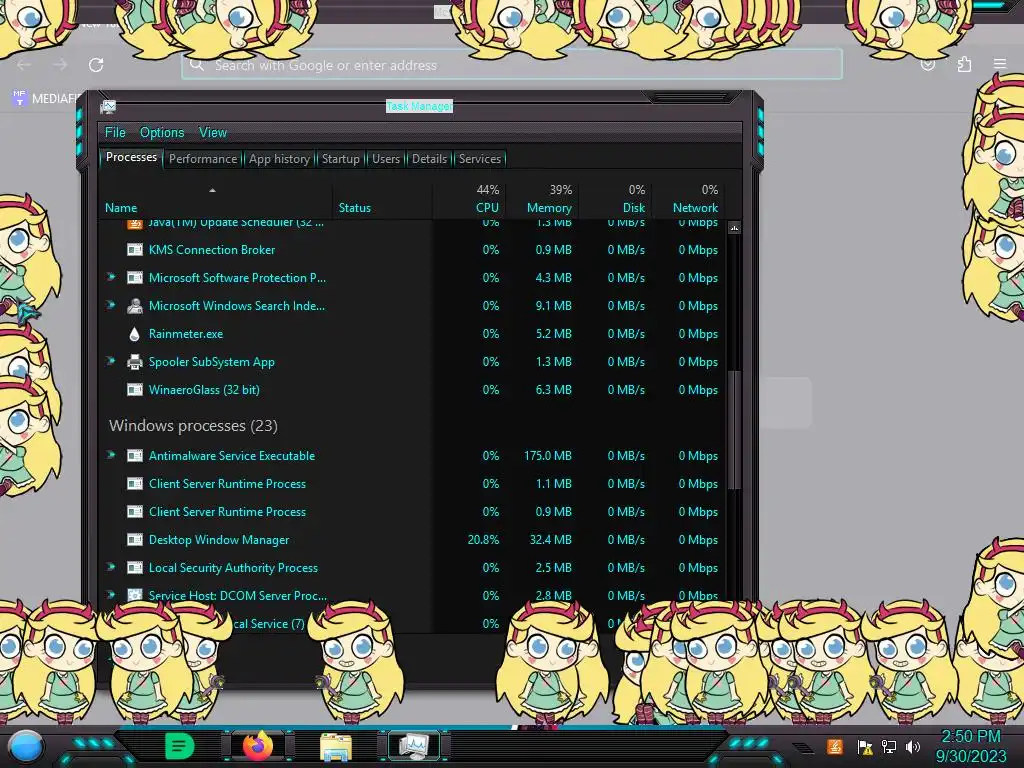
Task: Expand the Local Security Authority Process row
Action: tap(111, 568)
